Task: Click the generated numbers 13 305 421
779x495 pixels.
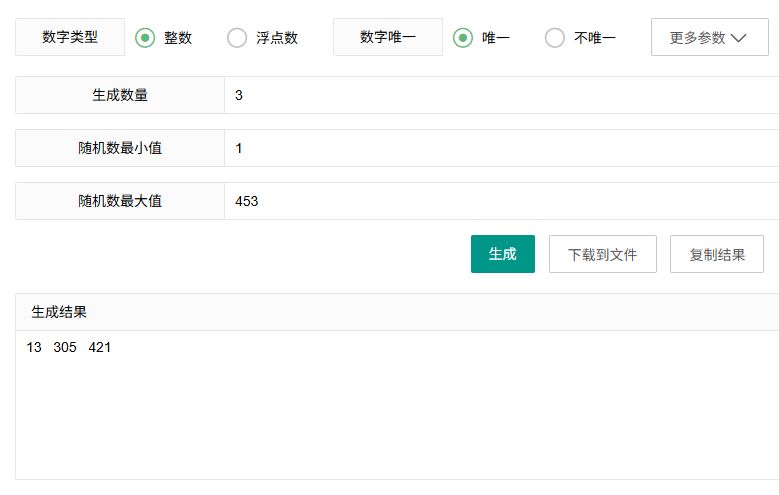Action: click(69, 347)
